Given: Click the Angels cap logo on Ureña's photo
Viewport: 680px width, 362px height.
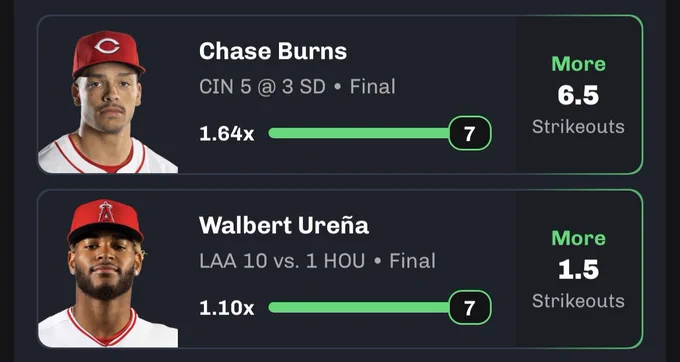Looking at the screenshot, I should pyautogui.click(x=106, y=212).
